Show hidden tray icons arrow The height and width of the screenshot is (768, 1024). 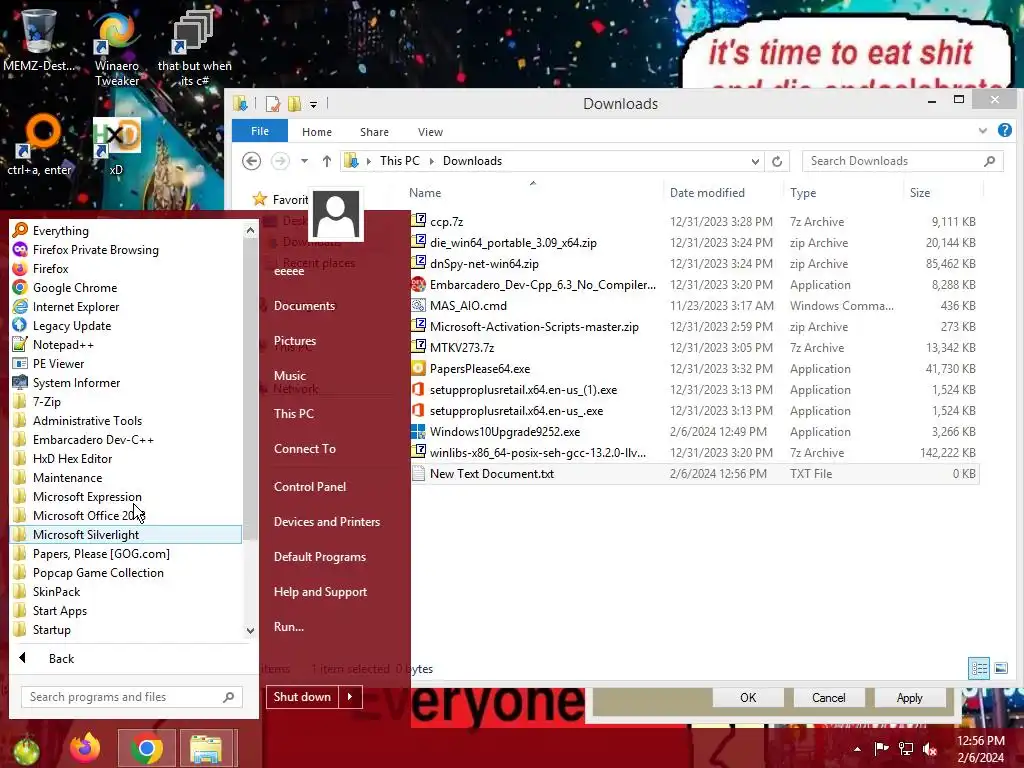pyautogui.click(x=857, y=749)
